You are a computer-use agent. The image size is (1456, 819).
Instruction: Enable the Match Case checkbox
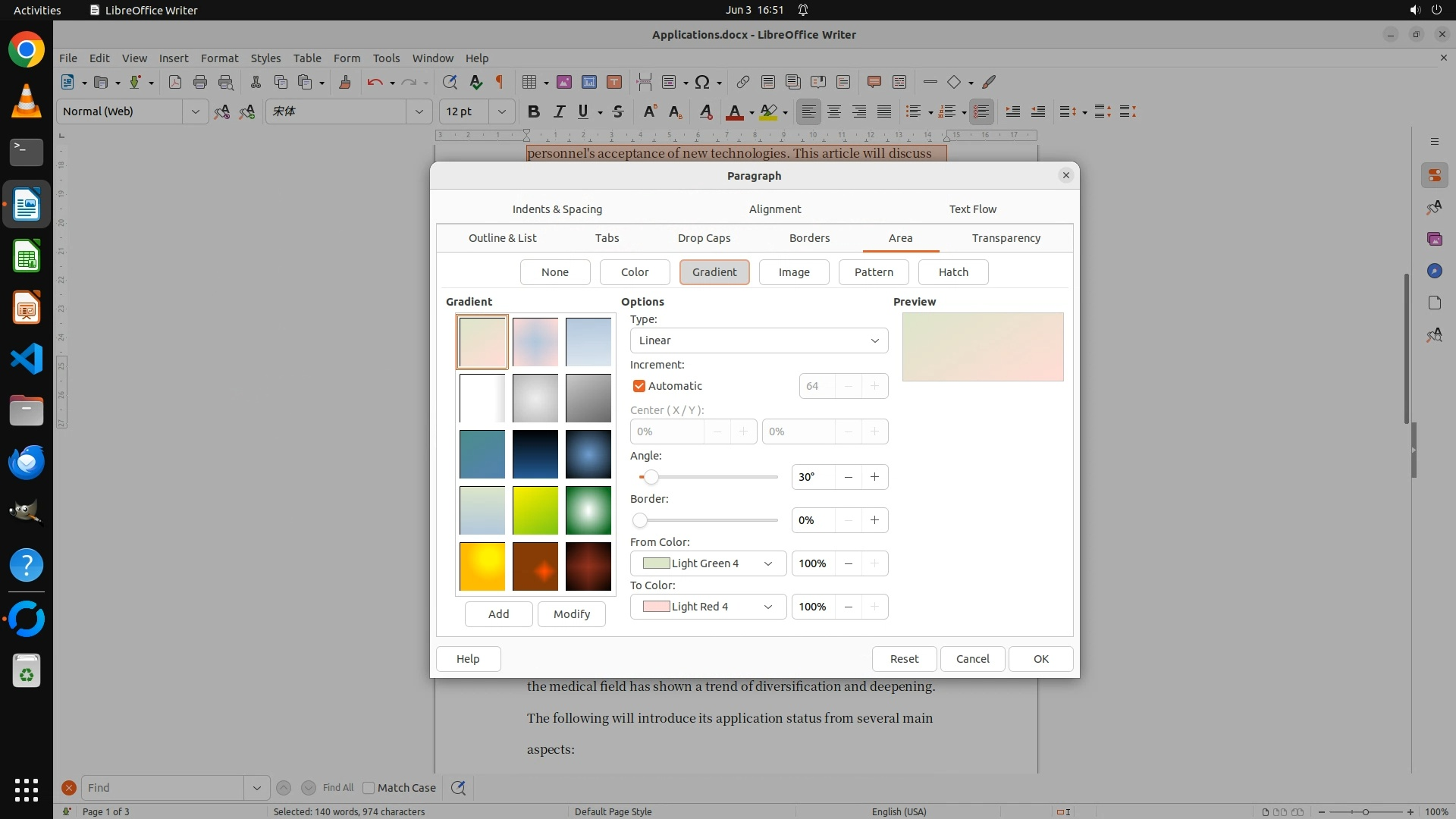tap(369, 788)
